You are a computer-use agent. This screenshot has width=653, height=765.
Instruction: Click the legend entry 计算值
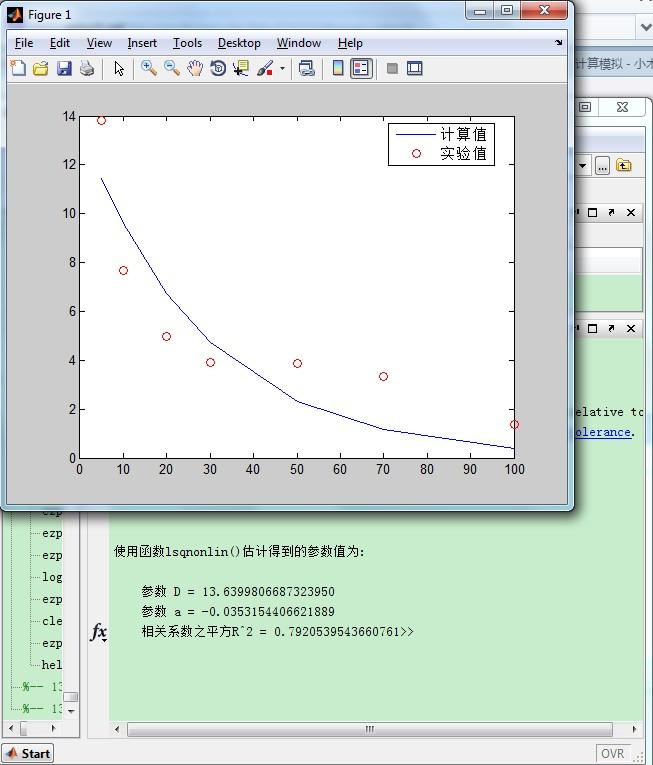[x=464, y=134]
